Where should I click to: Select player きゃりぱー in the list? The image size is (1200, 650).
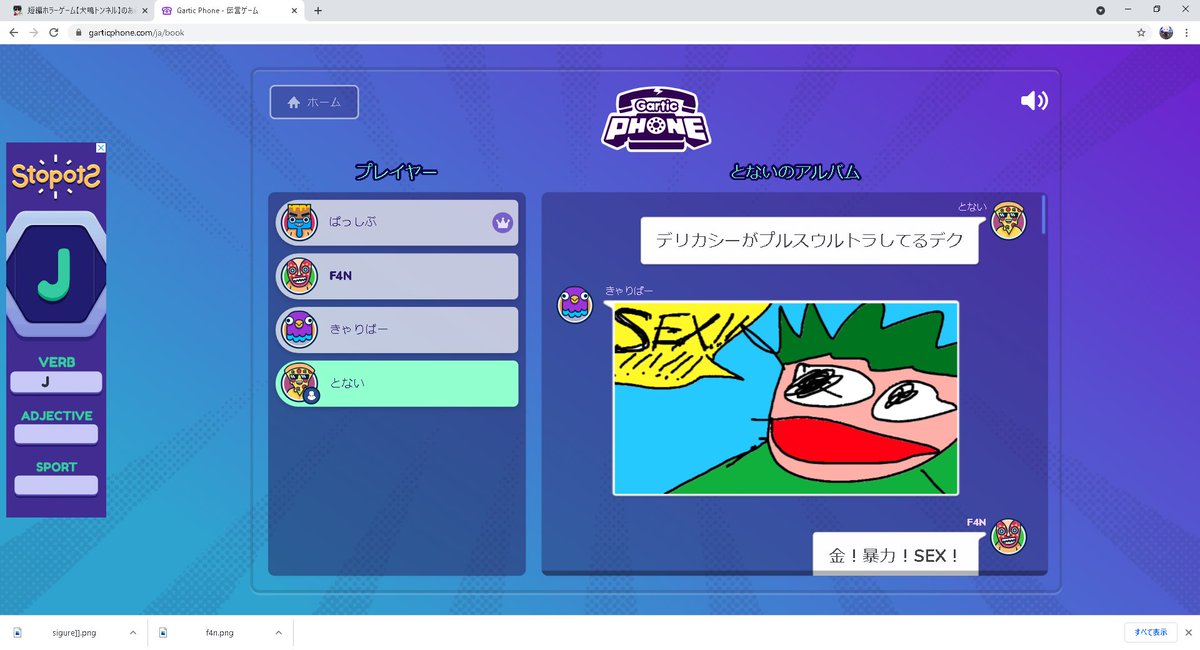pos(397,330)
